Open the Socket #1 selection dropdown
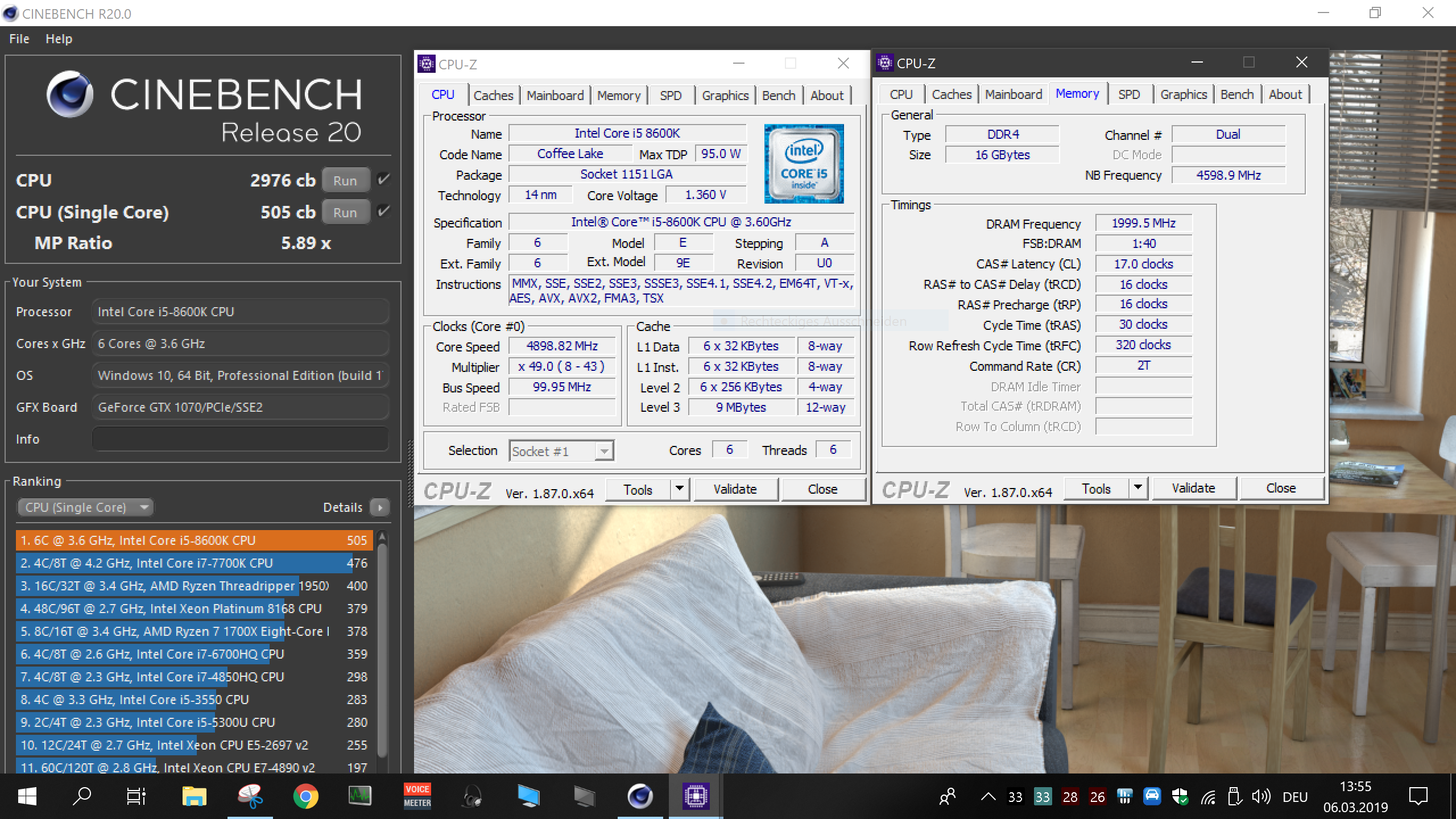The height and width of the screenshot is (819, 1456). tap(561, 451)
